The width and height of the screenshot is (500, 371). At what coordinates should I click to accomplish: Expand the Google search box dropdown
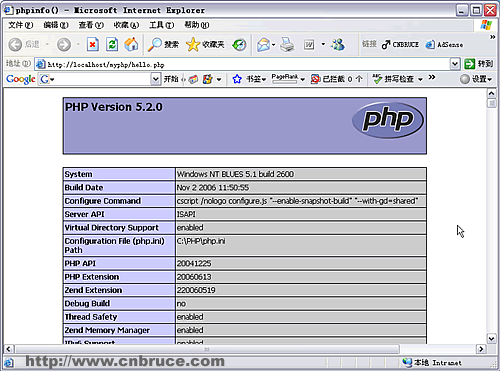155,79
